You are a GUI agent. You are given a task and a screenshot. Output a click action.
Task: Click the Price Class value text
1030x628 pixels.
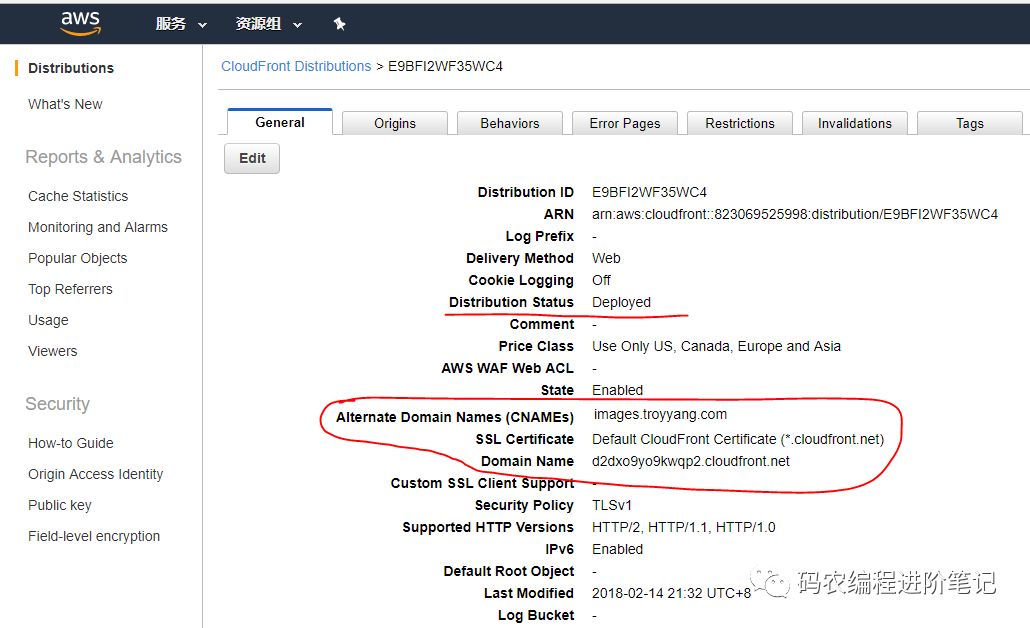pos(716,346)
